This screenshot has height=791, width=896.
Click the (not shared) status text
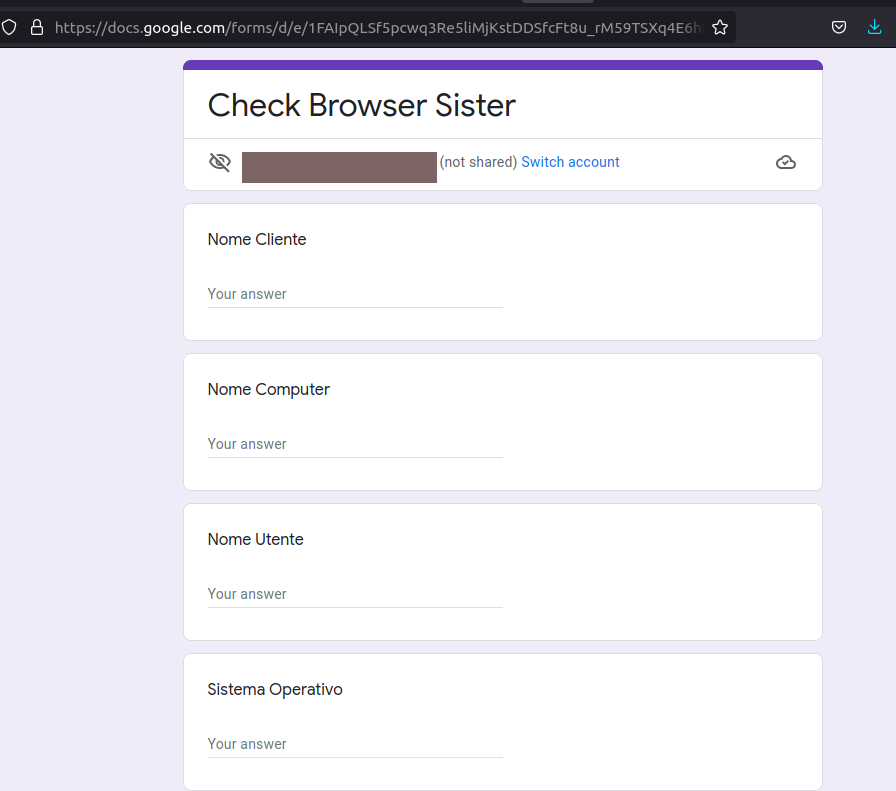(478, 162)
